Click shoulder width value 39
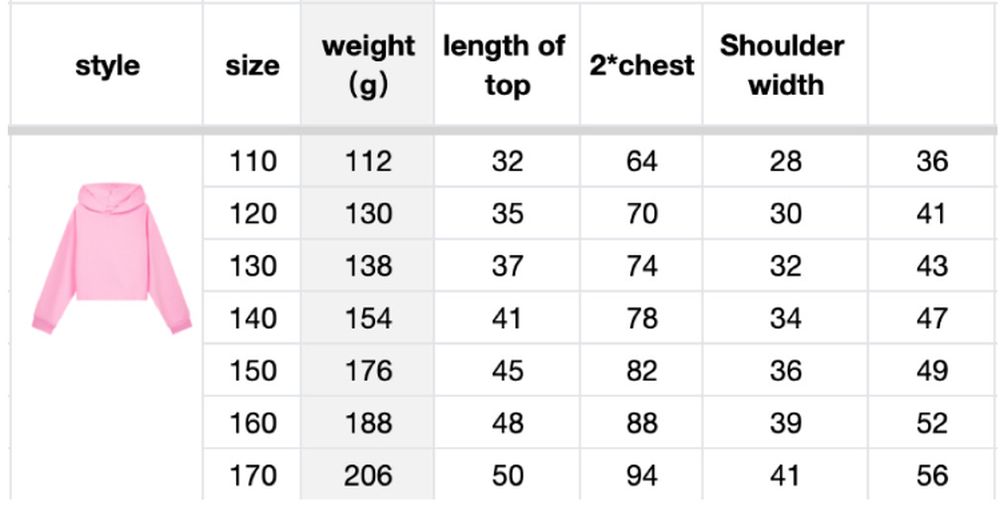The image size is (1000, 506). pyautogui.click(x=785, y=423)
